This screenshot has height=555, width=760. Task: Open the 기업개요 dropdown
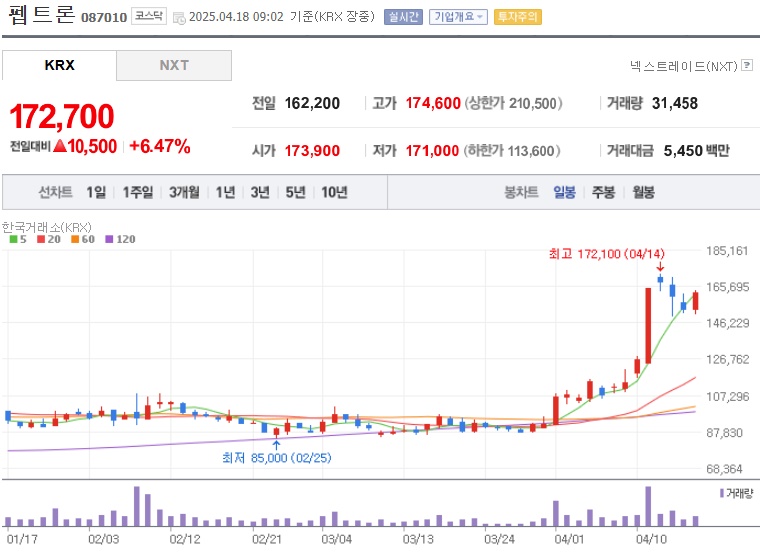pyautogui.click(x=458, y=17)
